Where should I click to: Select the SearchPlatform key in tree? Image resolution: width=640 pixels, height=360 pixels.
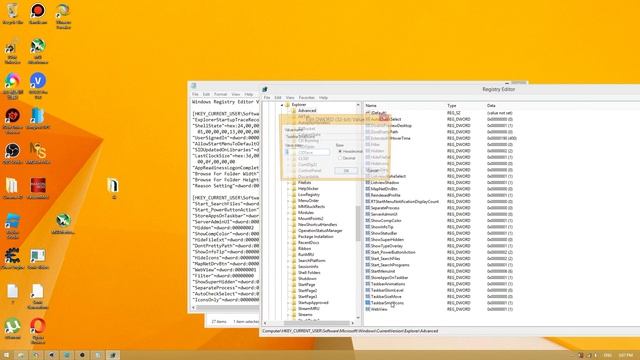pos(311,260)
